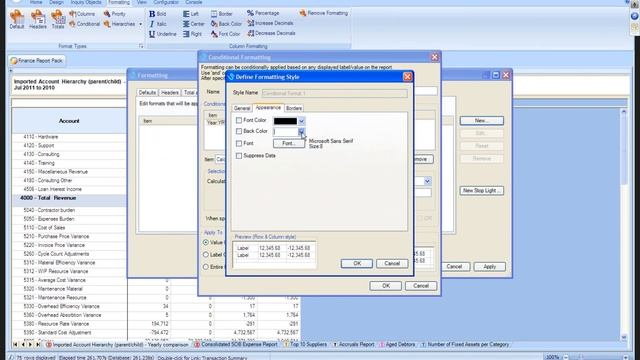This screenshot has height=360, width=640.
Task: Go to last sheet tab arrow
Action: coord(38,345)
